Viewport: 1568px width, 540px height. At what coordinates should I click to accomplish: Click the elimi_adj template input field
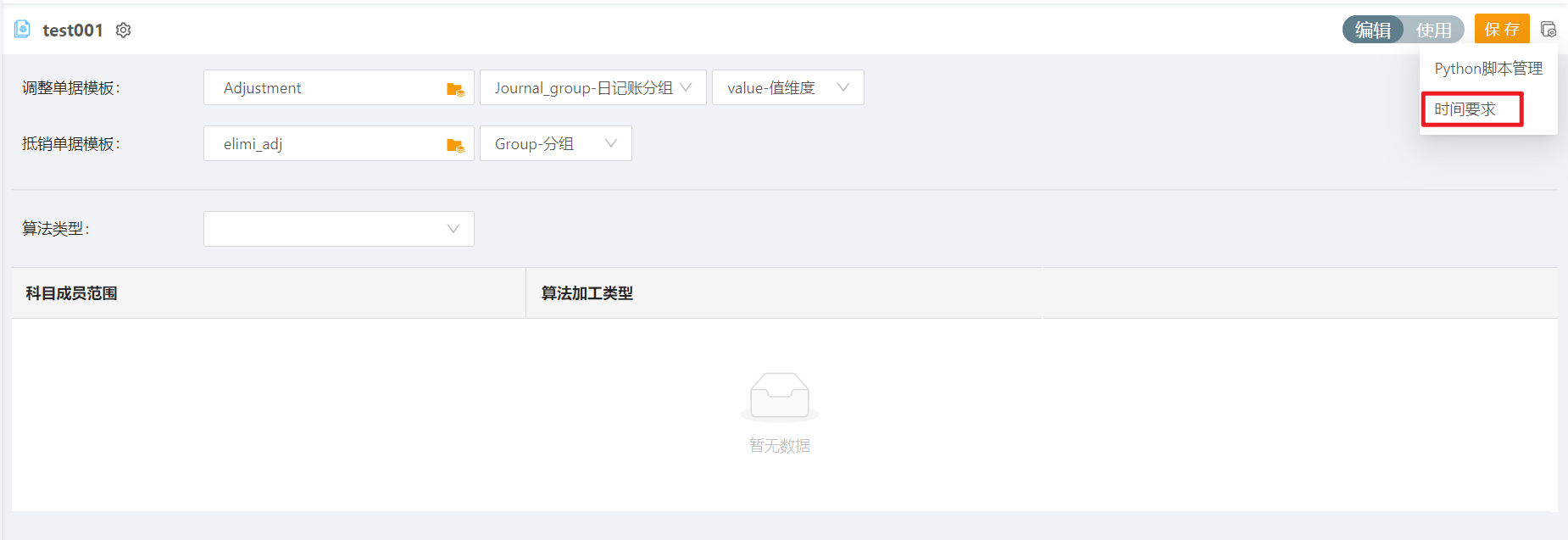coord(339,143)
